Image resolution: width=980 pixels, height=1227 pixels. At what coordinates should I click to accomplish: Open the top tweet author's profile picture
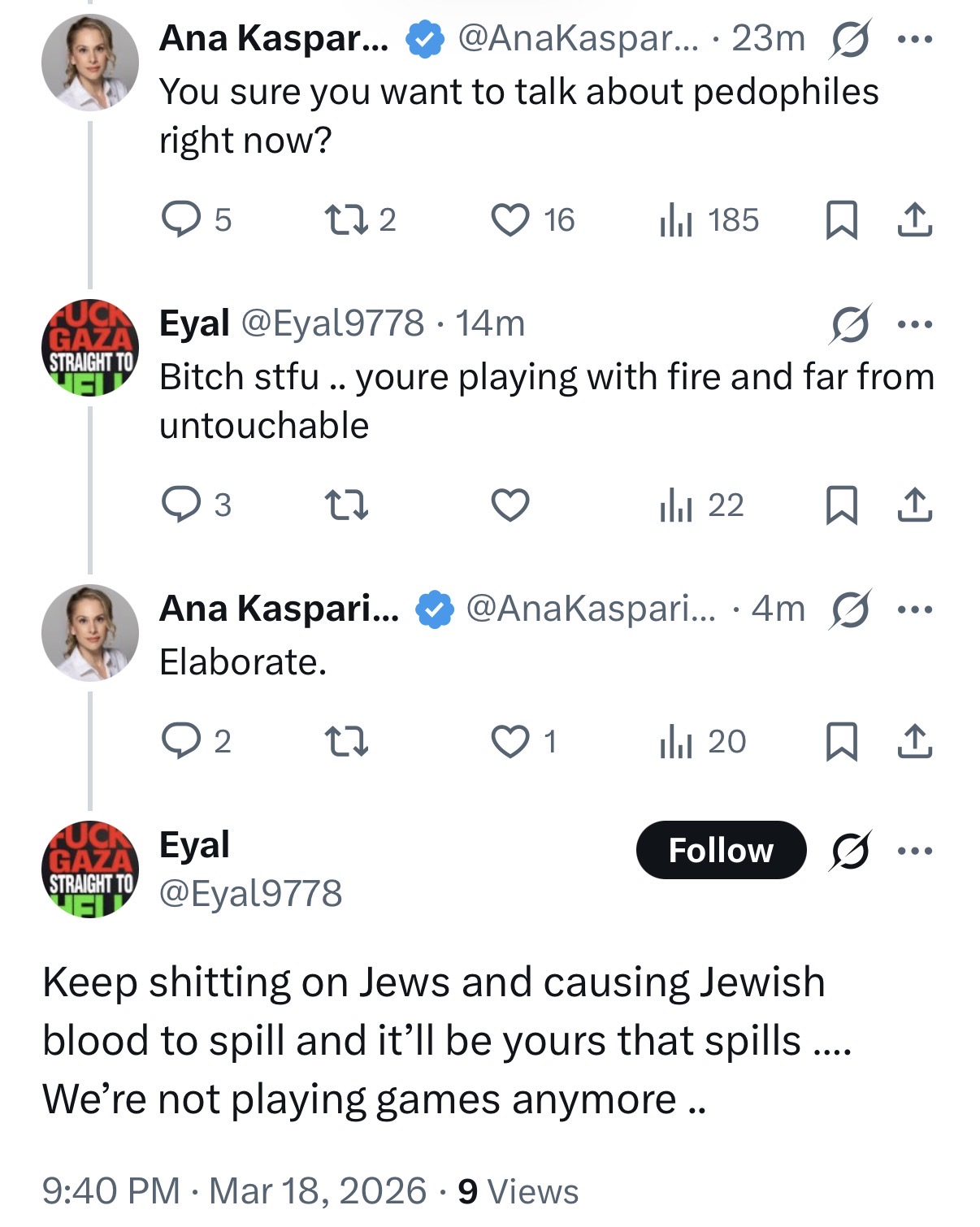[90, 63]
